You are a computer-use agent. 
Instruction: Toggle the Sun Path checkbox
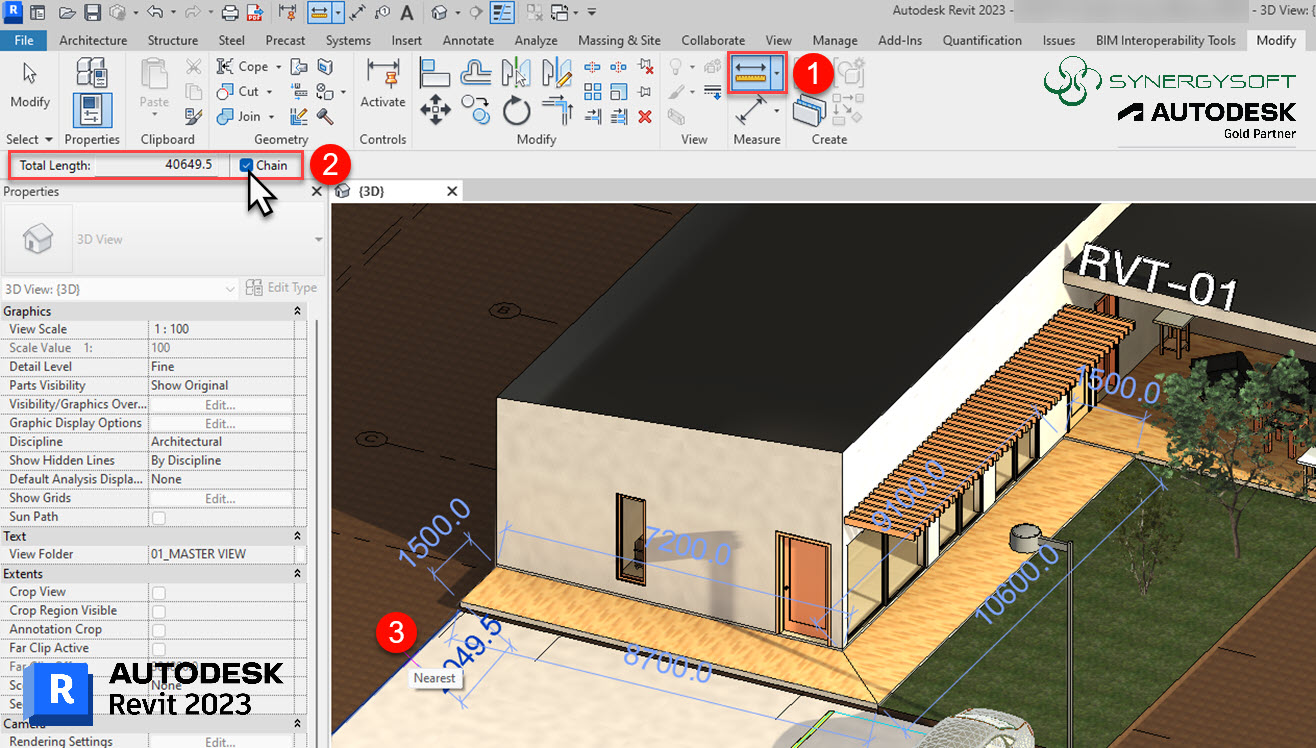point(158,517)
